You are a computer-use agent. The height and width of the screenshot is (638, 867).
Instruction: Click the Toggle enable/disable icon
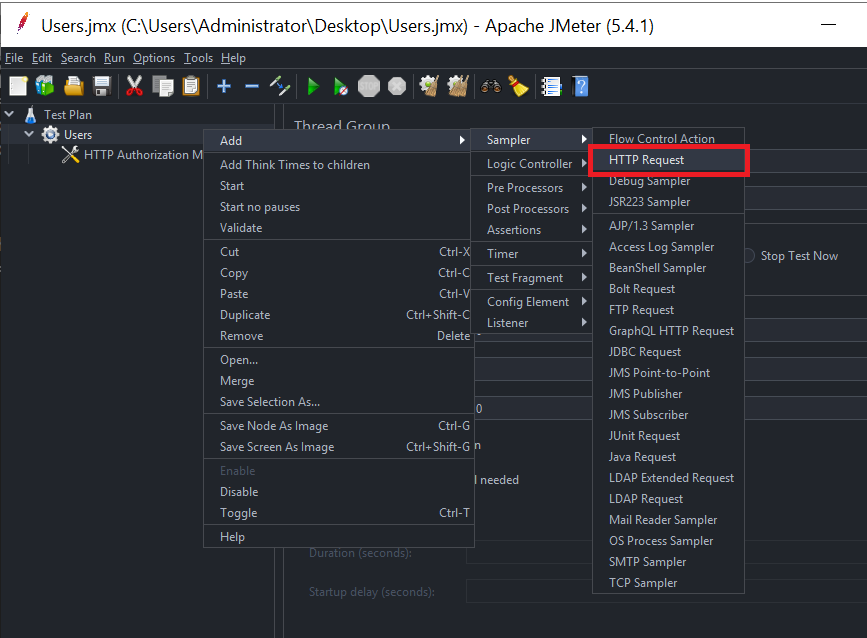pyautogui.click(x=280, y=86)
